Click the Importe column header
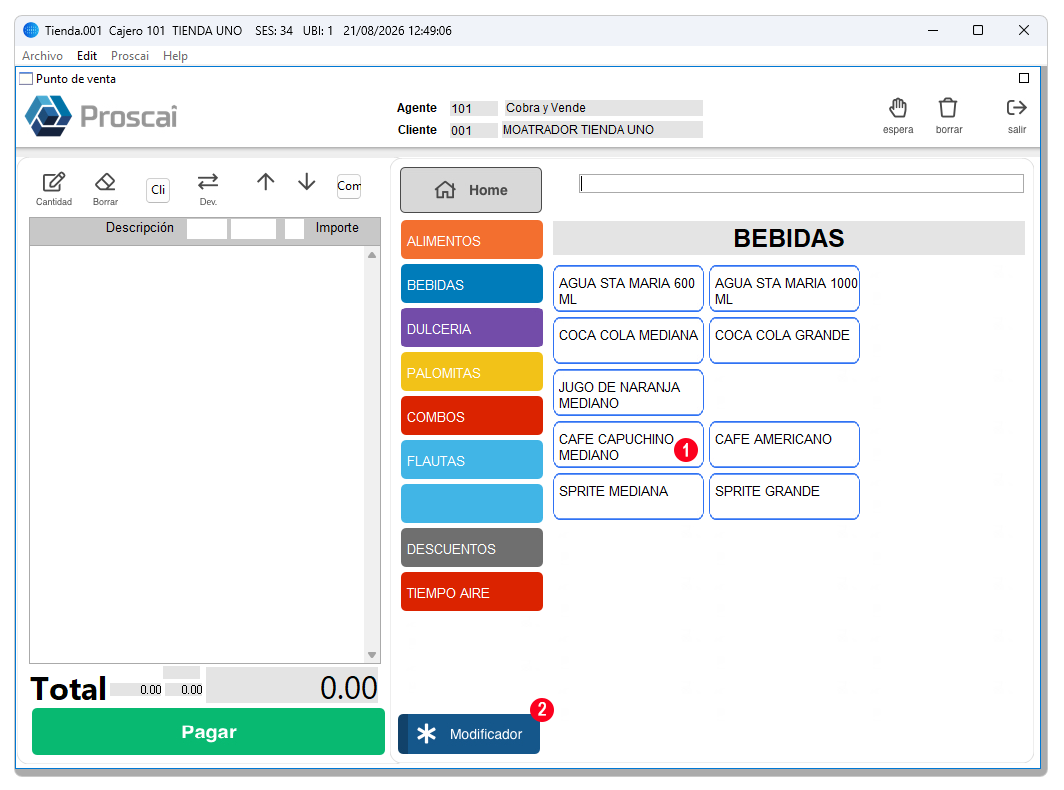 (337, 228)
